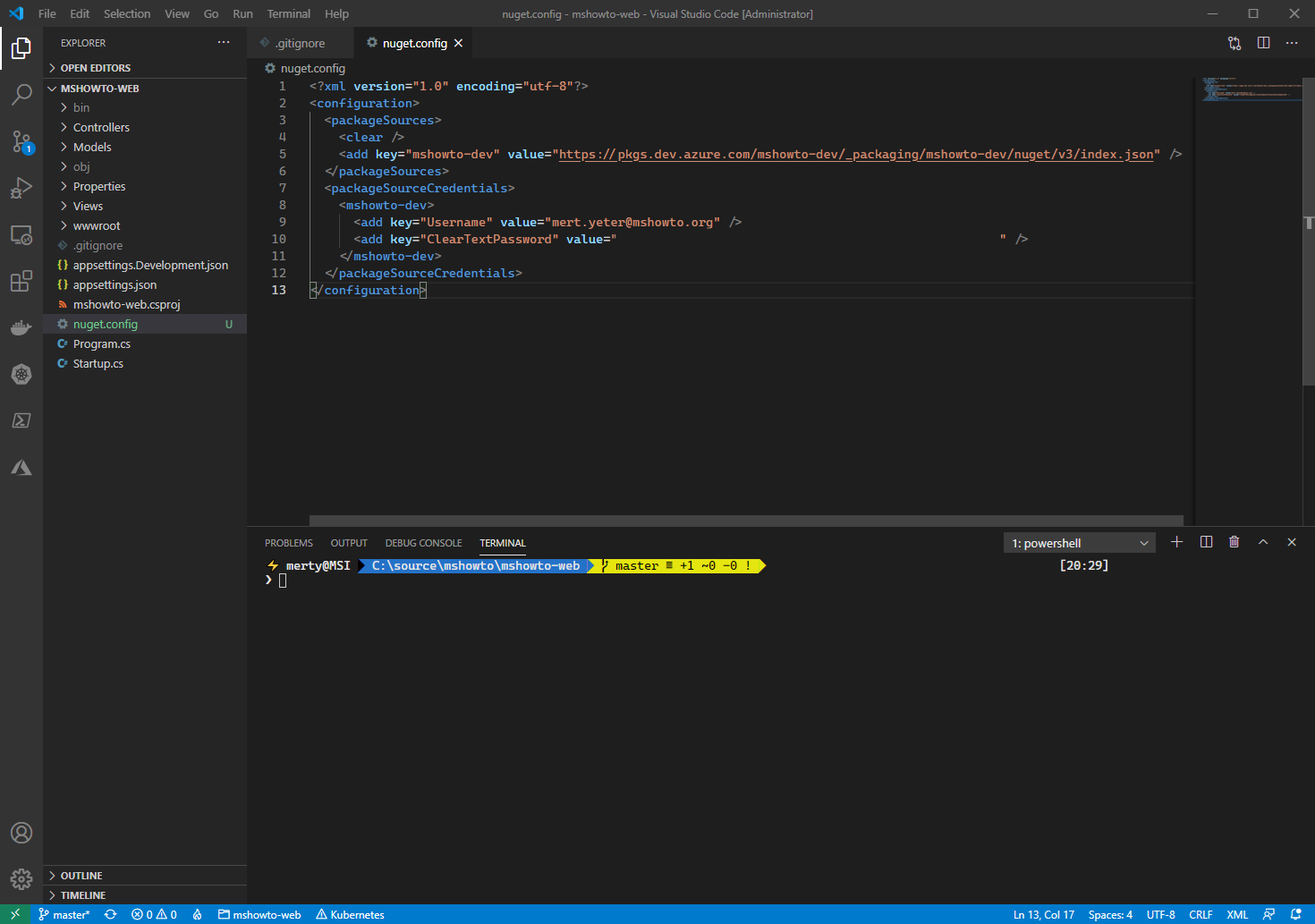
Task: Open the Run and Debug view
Action: pos(21,187)
